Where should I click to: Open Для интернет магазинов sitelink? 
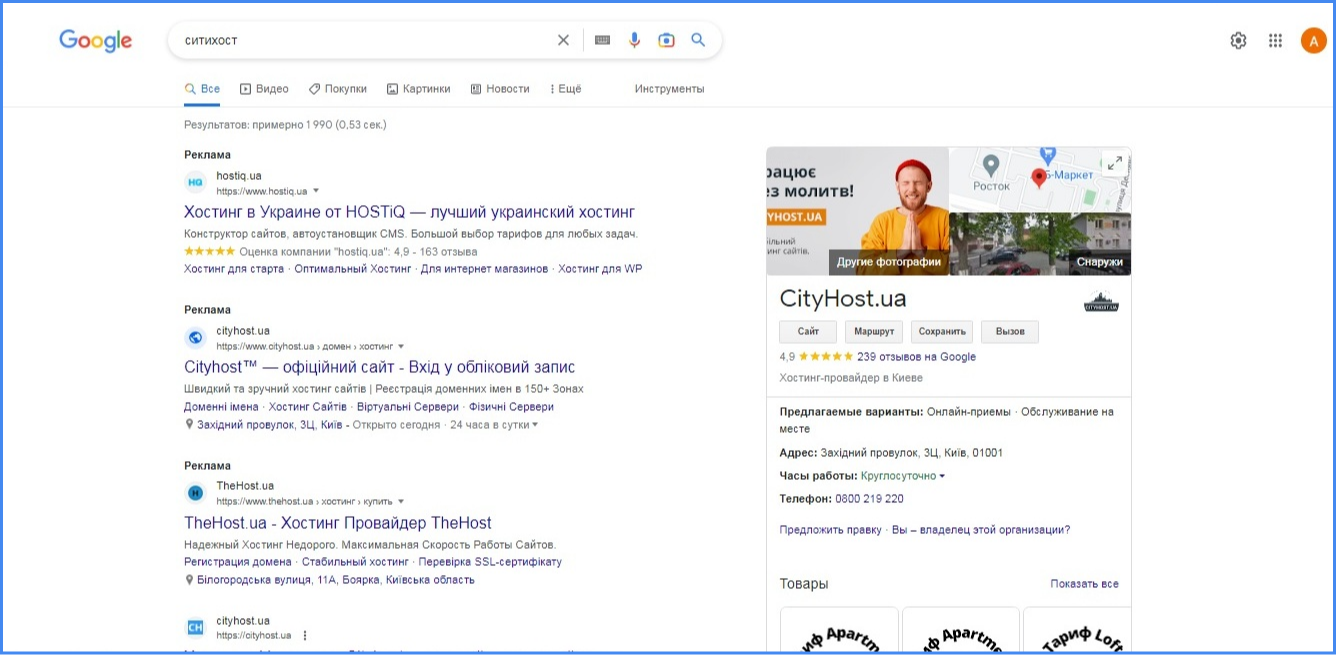pyautogui.click(x=484, y=269)
